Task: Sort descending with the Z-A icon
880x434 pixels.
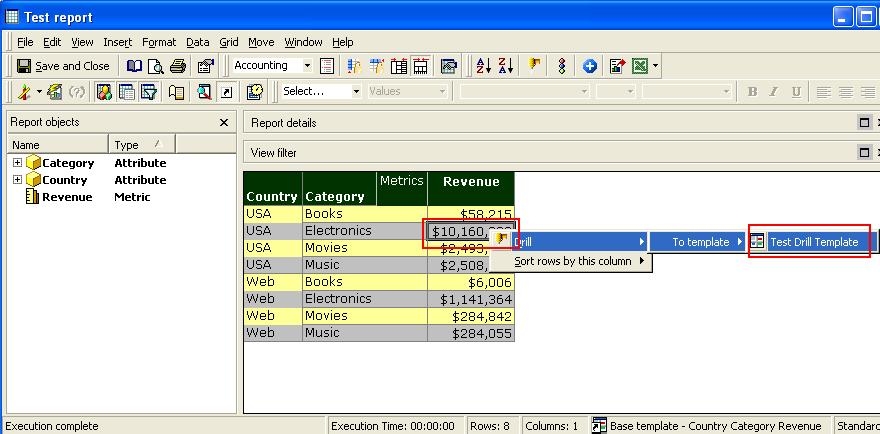Action: (x=506, y=66)
